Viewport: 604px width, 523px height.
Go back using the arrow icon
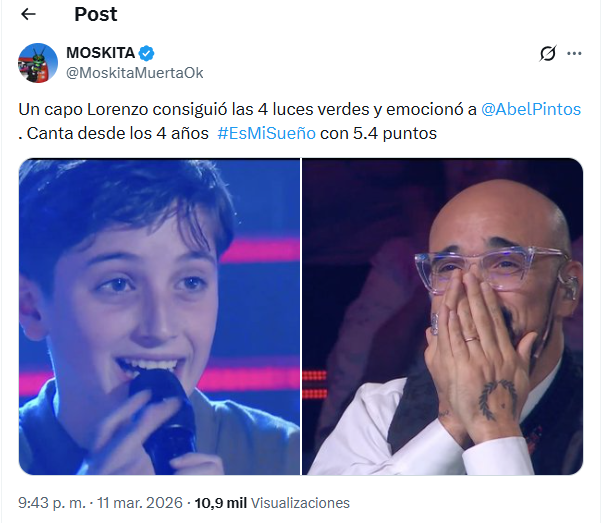(x=28, y=15)
